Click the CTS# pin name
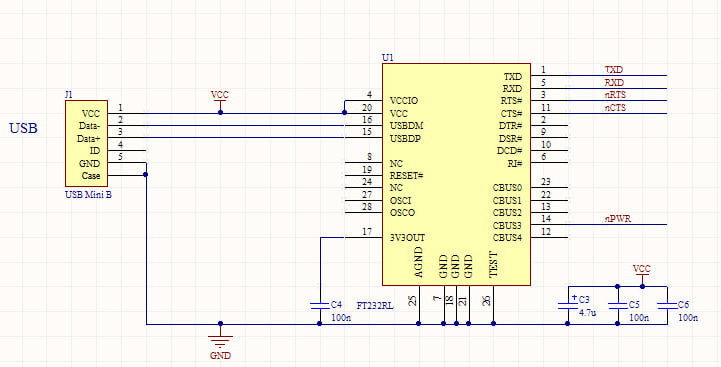This screenshot has width=721, height=367. (511, 113)
